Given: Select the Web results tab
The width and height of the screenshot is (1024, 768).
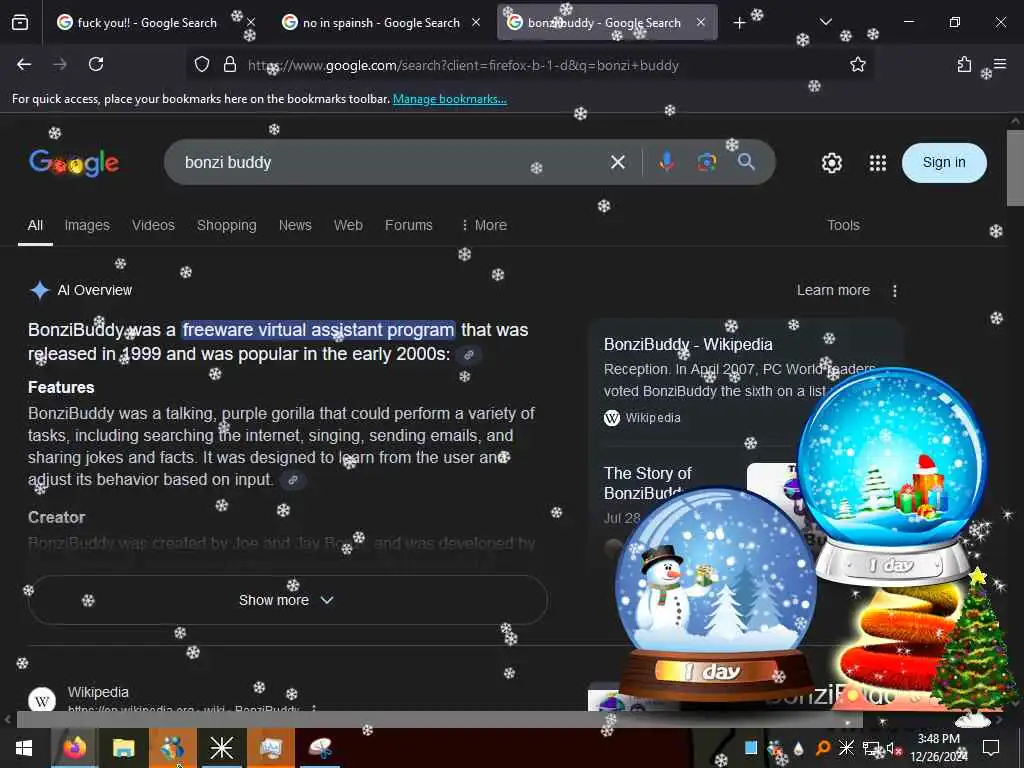Looking at the screenshot, I should tap(348, 225).
